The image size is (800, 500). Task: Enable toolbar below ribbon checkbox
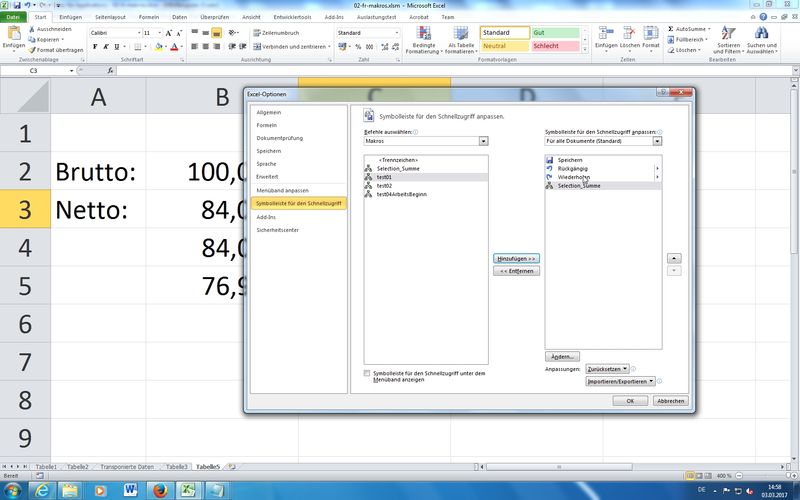368,374
